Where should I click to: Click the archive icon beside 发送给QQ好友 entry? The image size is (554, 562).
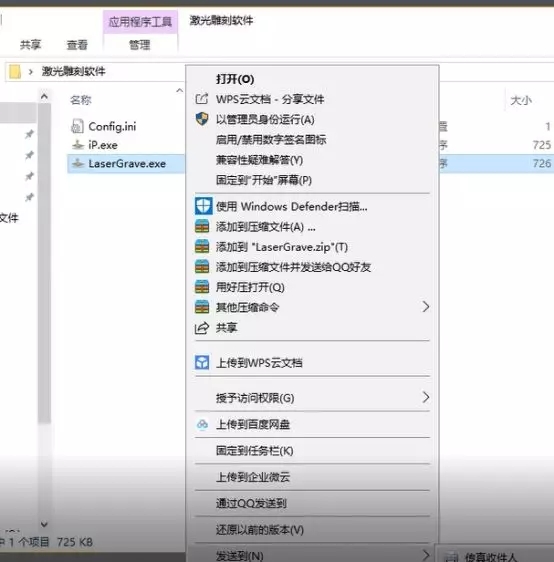coord(202,267)
